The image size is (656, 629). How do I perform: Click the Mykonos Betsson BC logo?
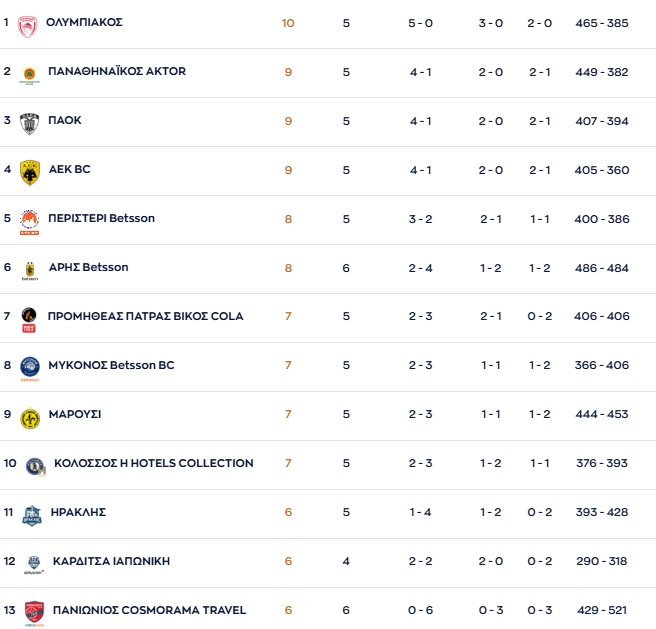(29, 368)
